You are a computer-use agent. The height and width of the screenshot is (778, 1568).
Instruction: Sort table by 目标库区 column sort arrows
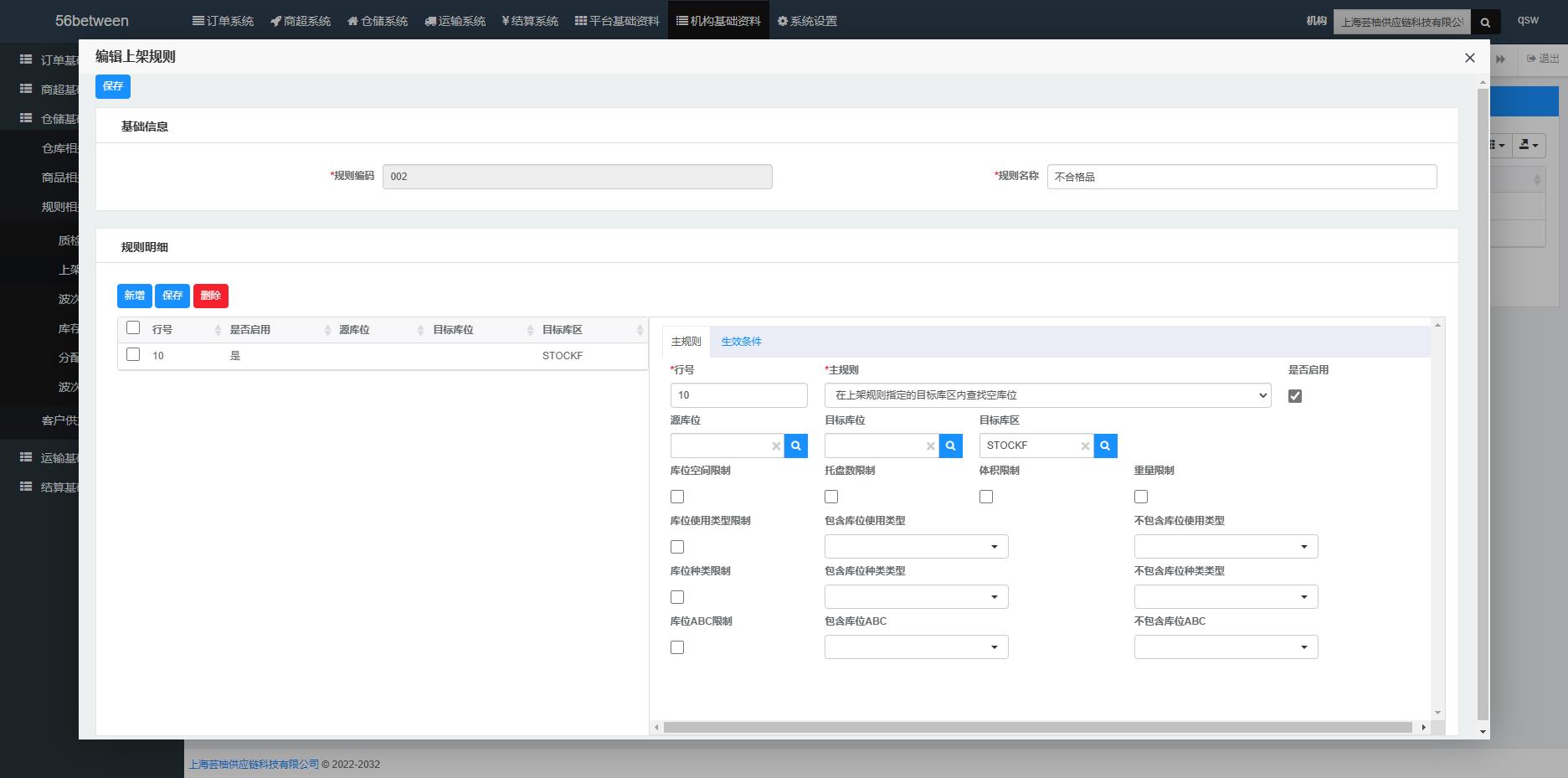640,331
